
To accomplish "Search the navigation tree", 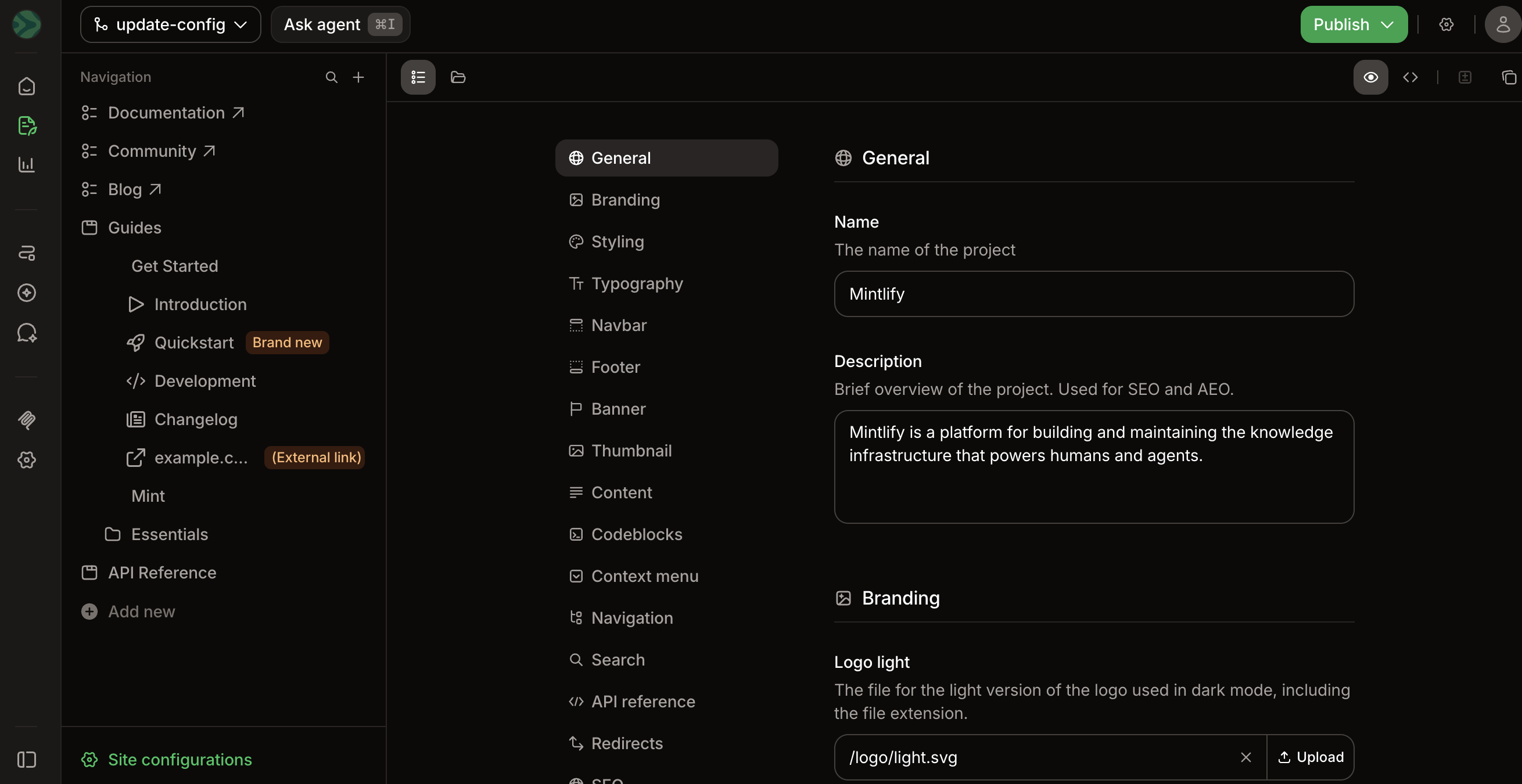I will pyautogui.click(x=332, y=77).
